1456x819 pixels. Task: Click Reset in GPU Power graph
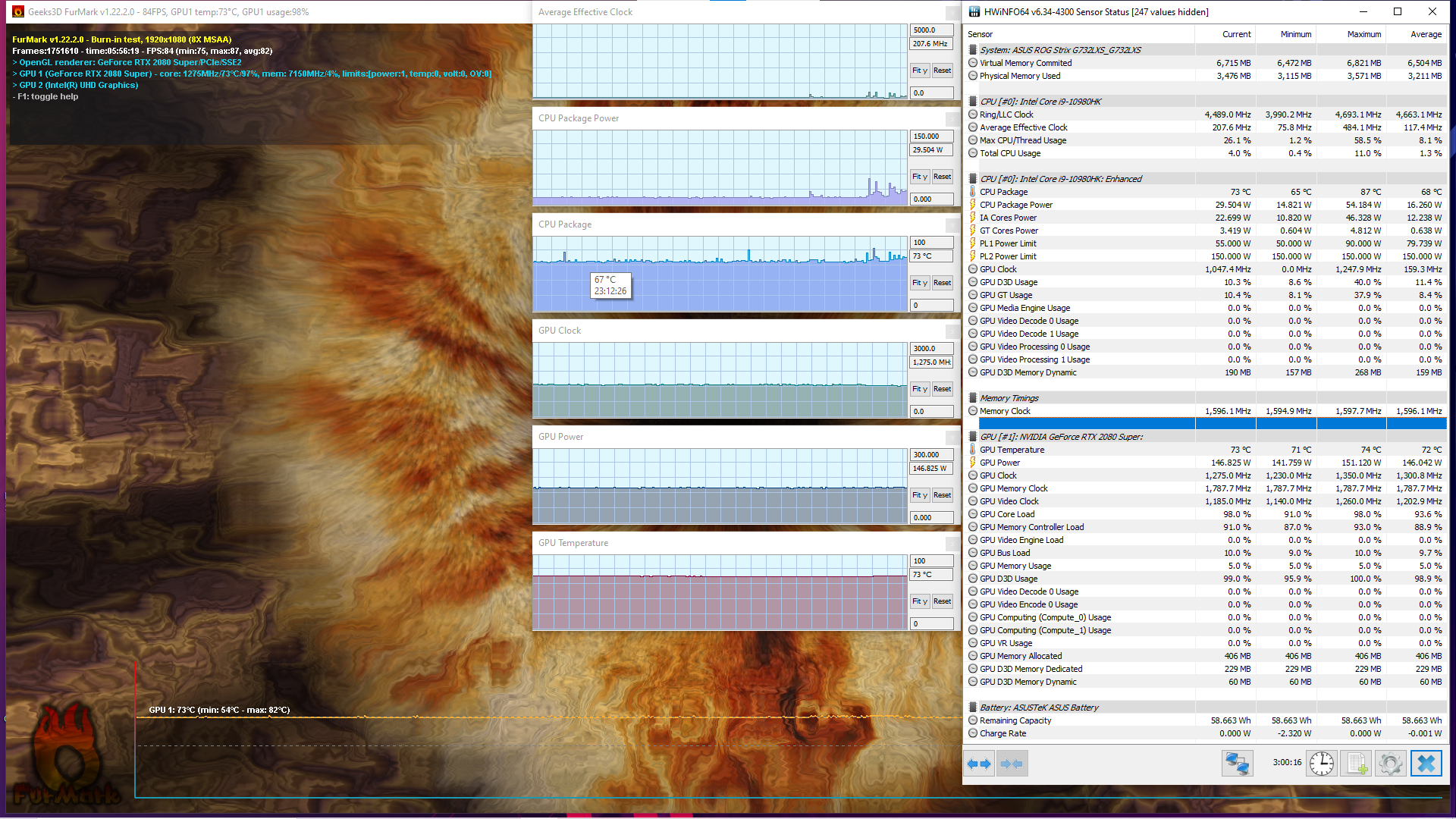click(943, 495)
